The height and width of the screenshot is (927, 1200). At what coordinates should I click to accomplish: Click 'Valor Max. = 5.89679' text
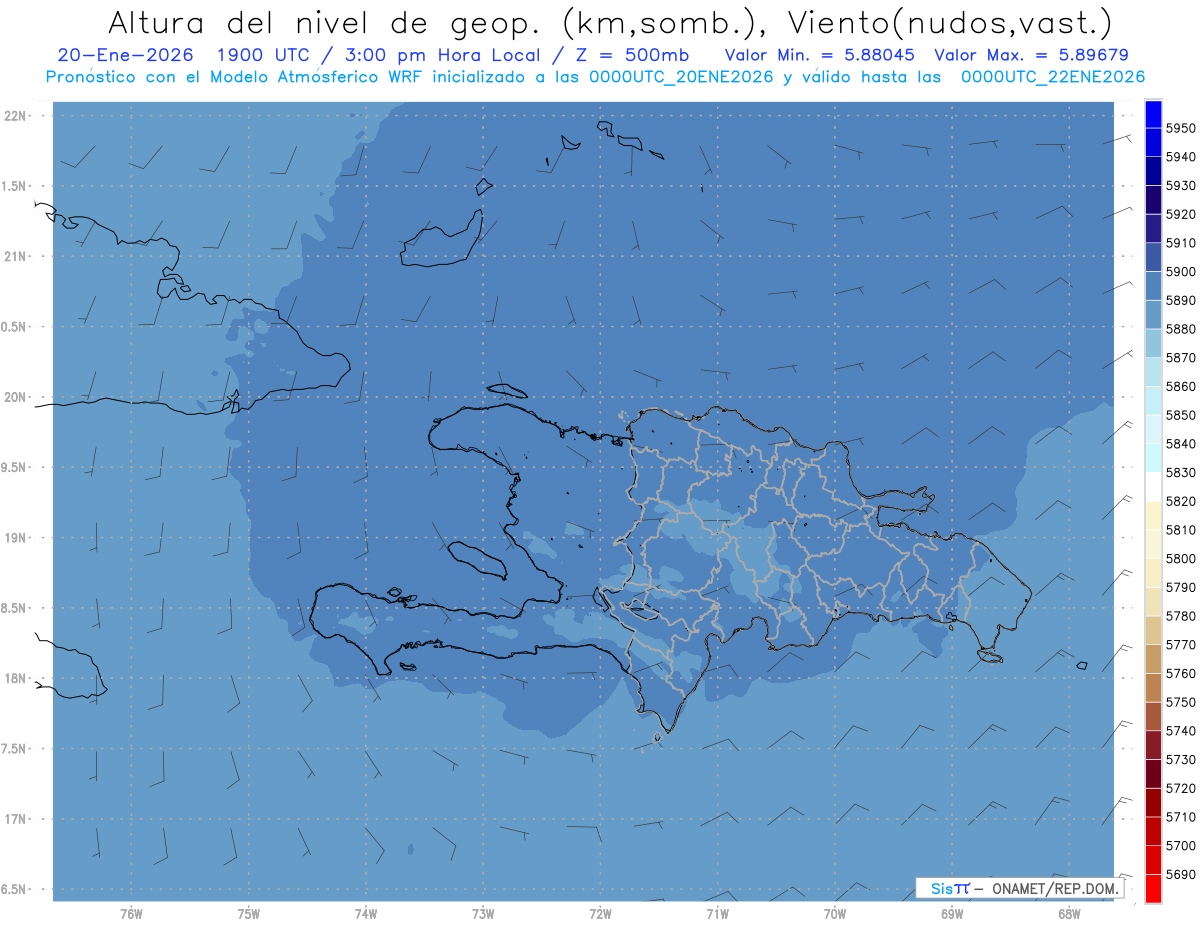(1032, 56)
